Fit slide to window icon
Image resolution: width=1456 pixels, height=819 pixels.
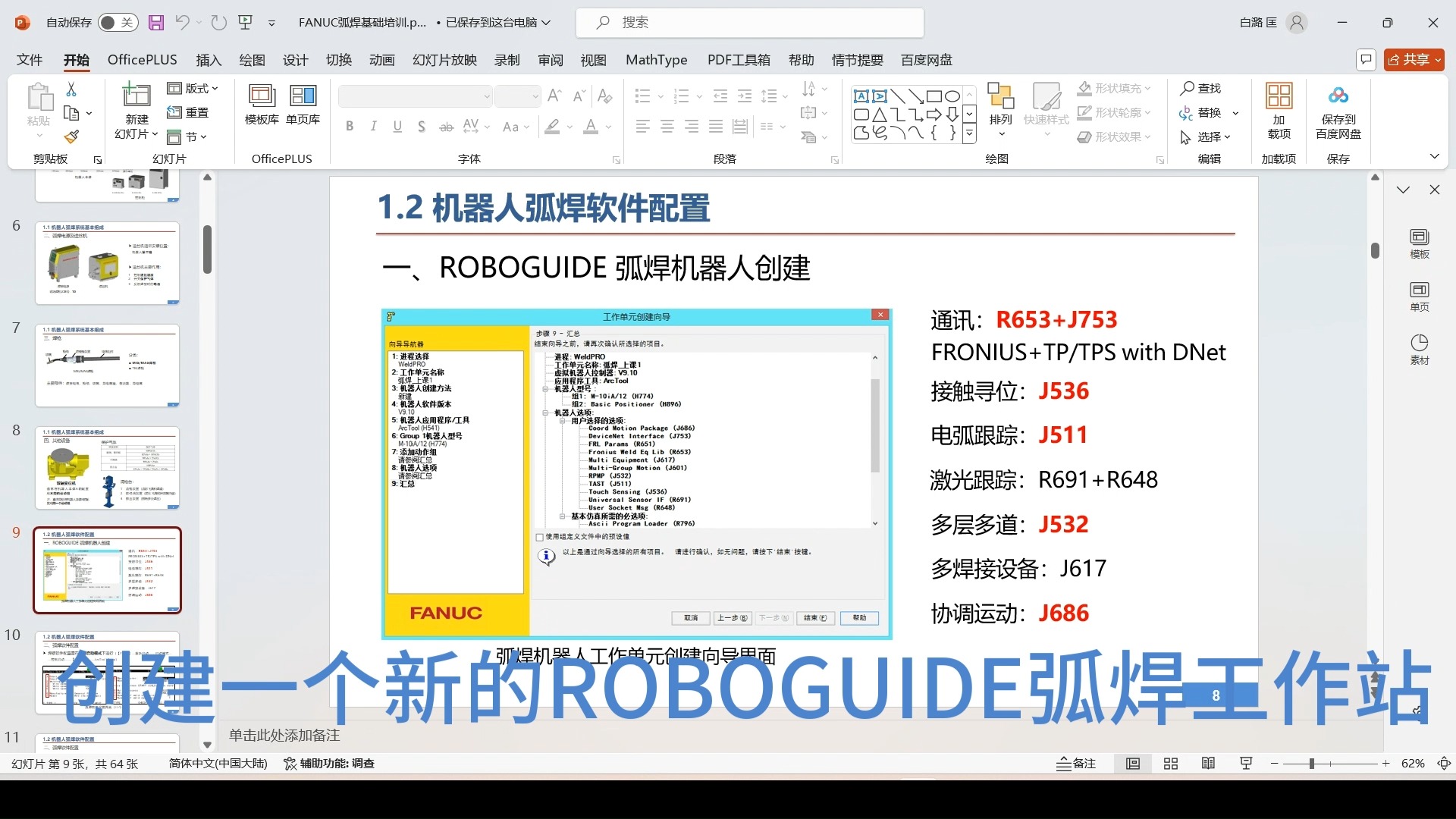coord(1445,764)
